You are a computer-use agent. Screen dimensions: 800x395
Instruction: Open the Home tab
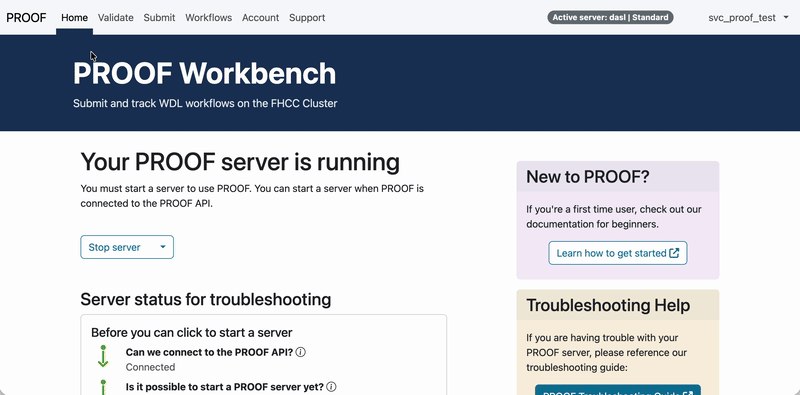74,17
